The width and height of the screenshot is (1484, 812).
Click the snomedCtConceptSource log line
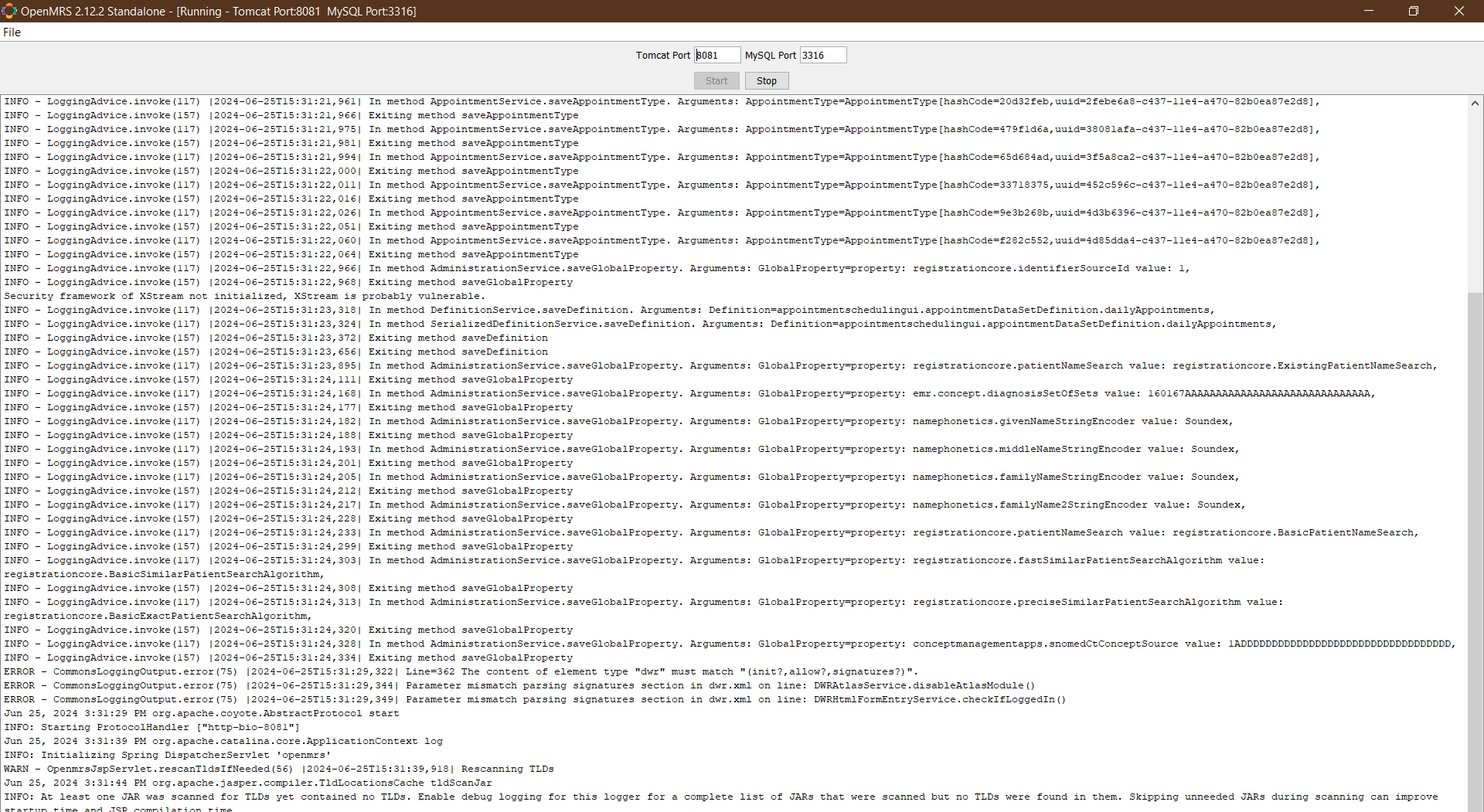point(730,644)
